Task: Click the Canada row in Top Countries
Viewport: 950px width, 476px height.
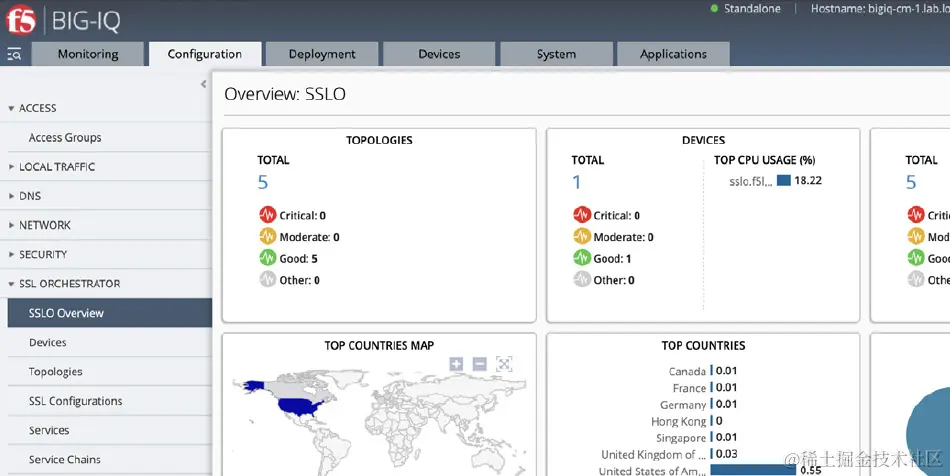Action: pyautogui.click(x=703, y=371)
